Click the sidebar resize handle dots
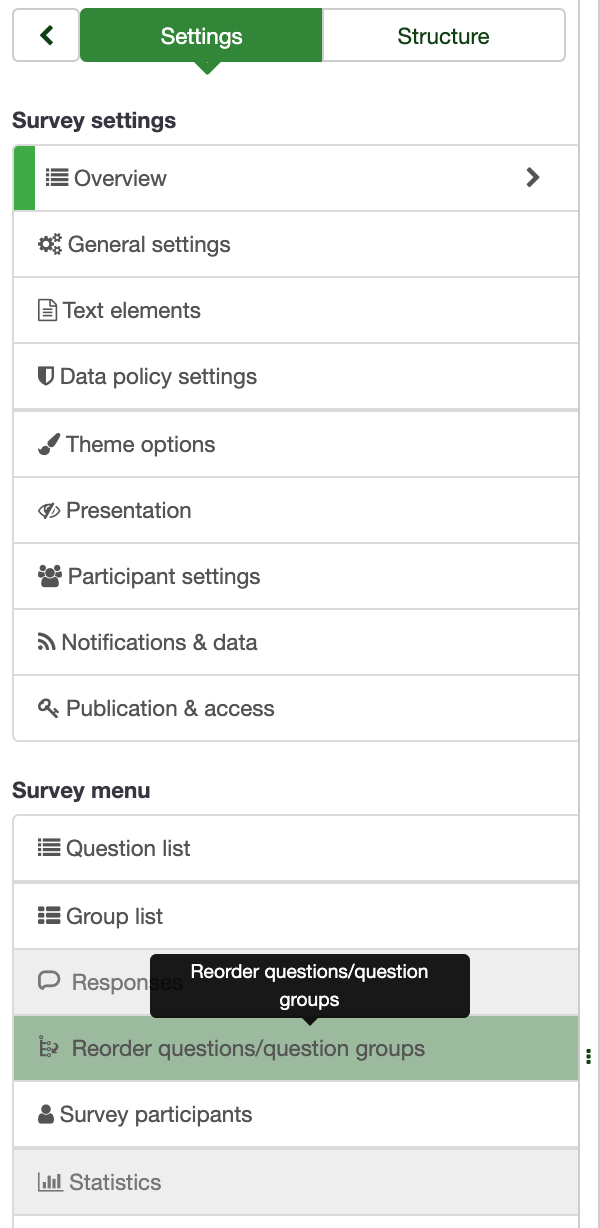The width and height of the screenshot is (600, 1228). click(588, 1056)
